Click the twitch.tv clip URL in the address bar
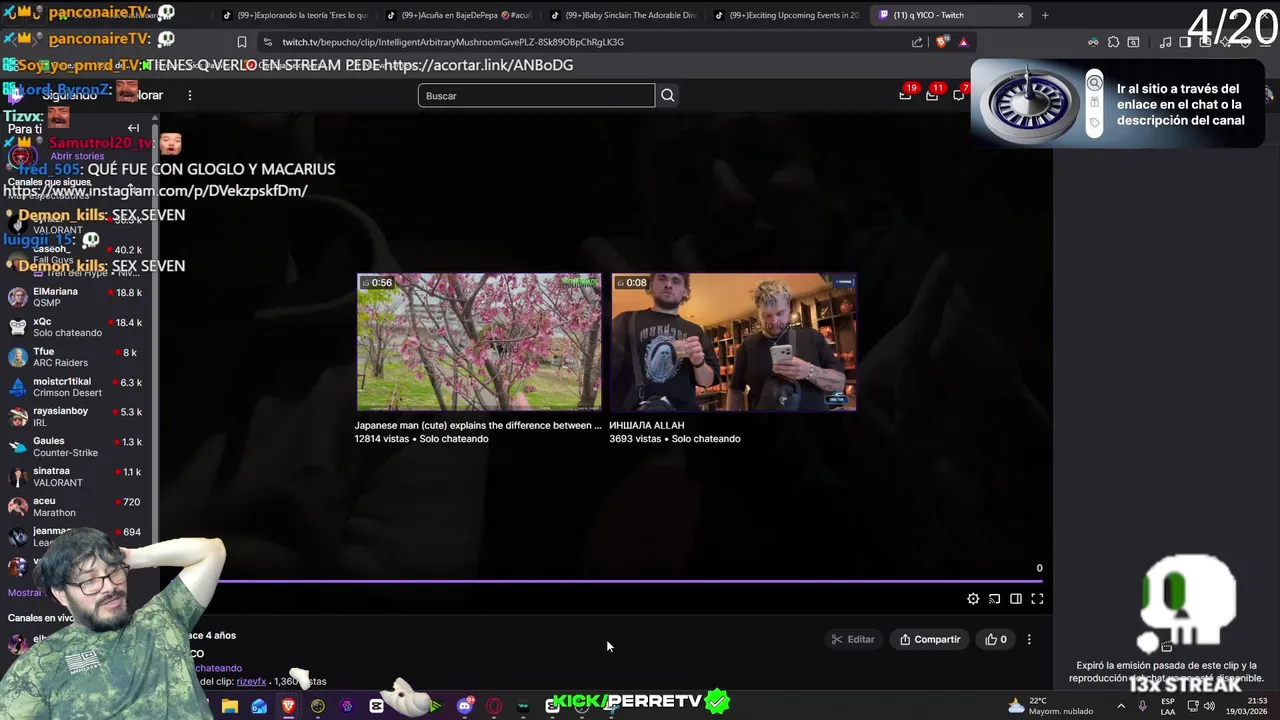The height and width of the screenshot is (720, 1280). tap(453, 42)
